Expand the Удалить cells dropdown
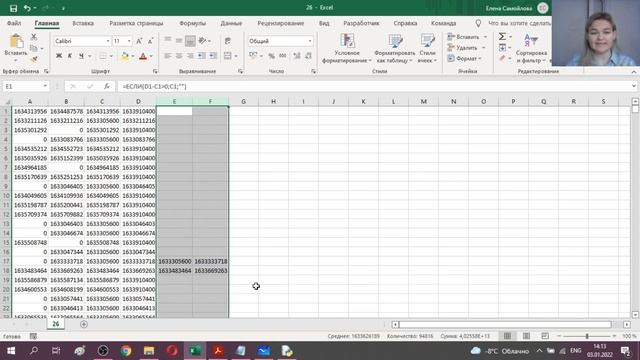Screen dimensions: 640x360 tap(484, 48)
